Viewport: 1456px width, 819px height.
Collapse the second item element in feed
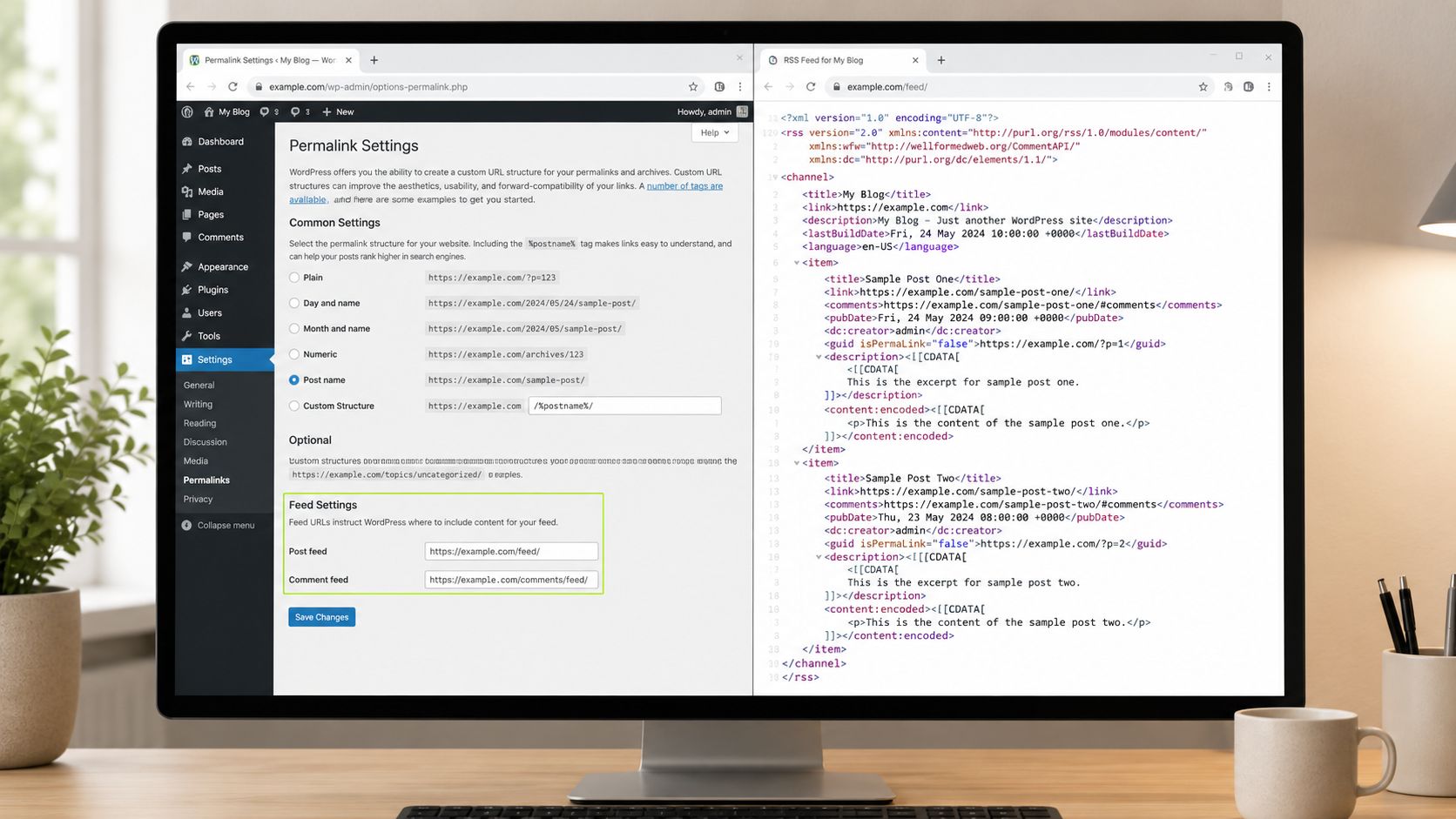796,462
